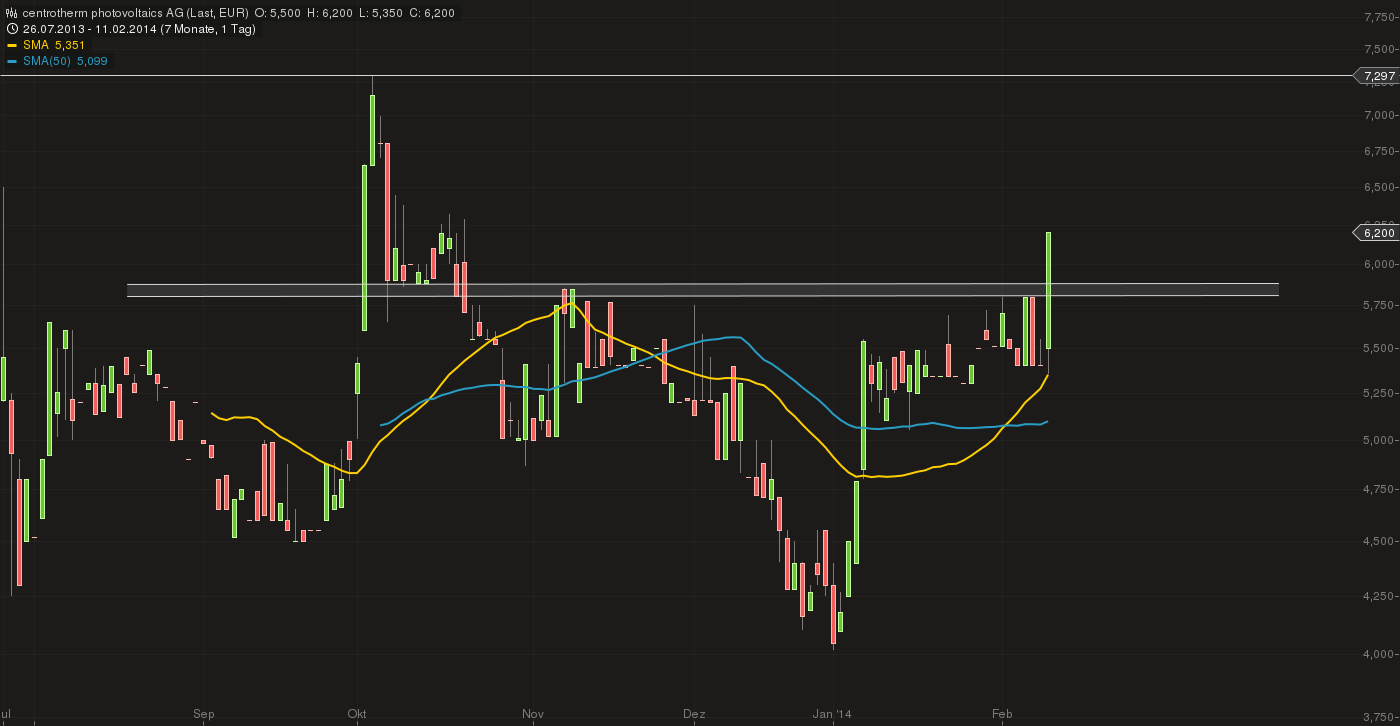Select the yellow SMA color marker in legend
Image resolution: width=1400 pixels, height=726 pixels.
click(x=12, y=45)
